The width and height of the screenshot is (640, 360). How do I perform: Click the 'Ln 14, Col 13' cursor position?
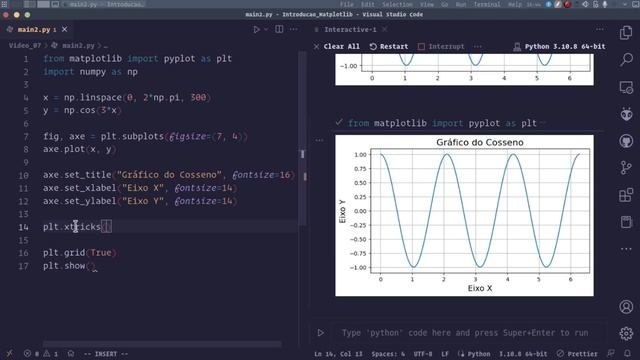tap(338, 354)
